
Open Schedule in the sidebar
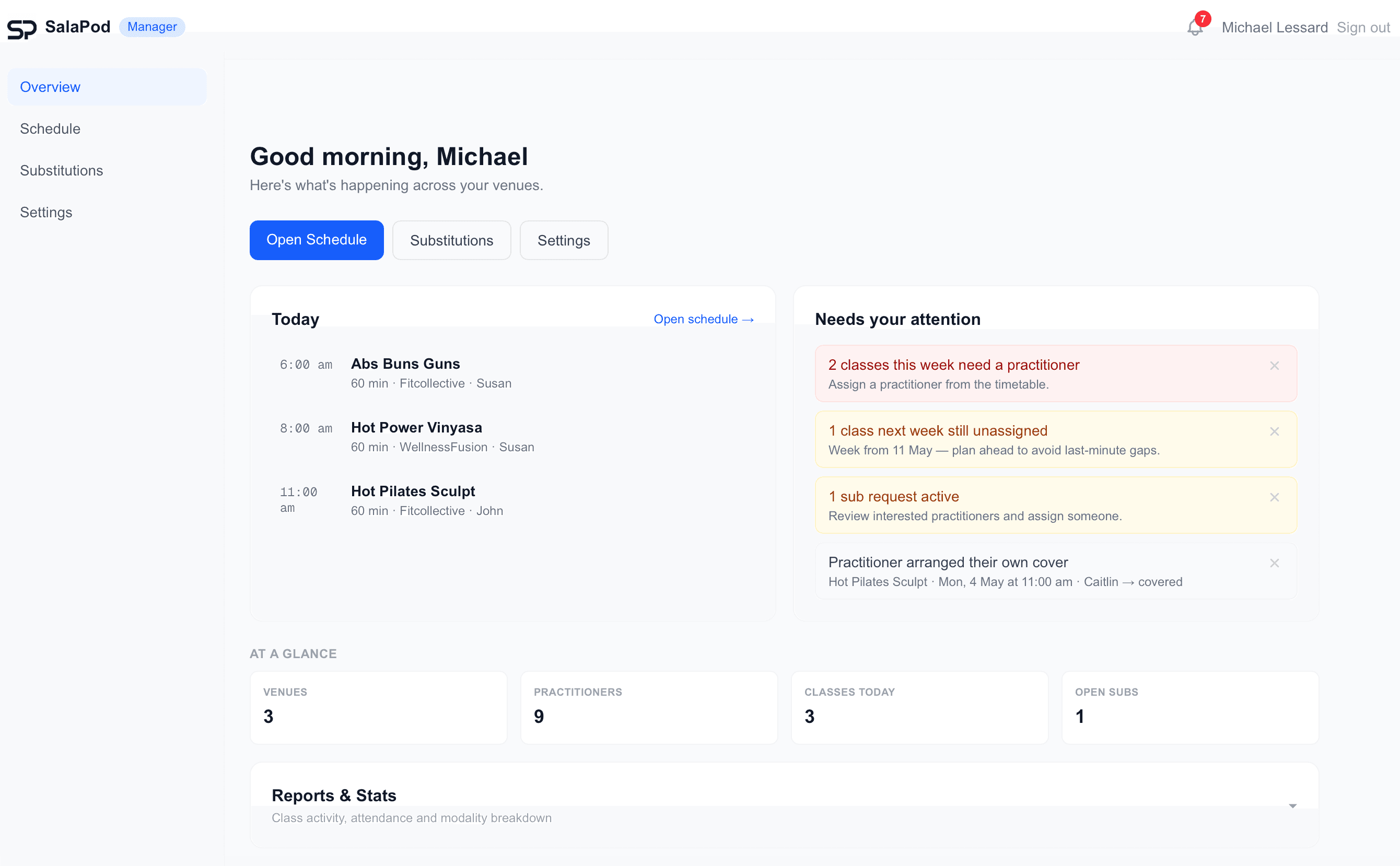tap(107, 129)
